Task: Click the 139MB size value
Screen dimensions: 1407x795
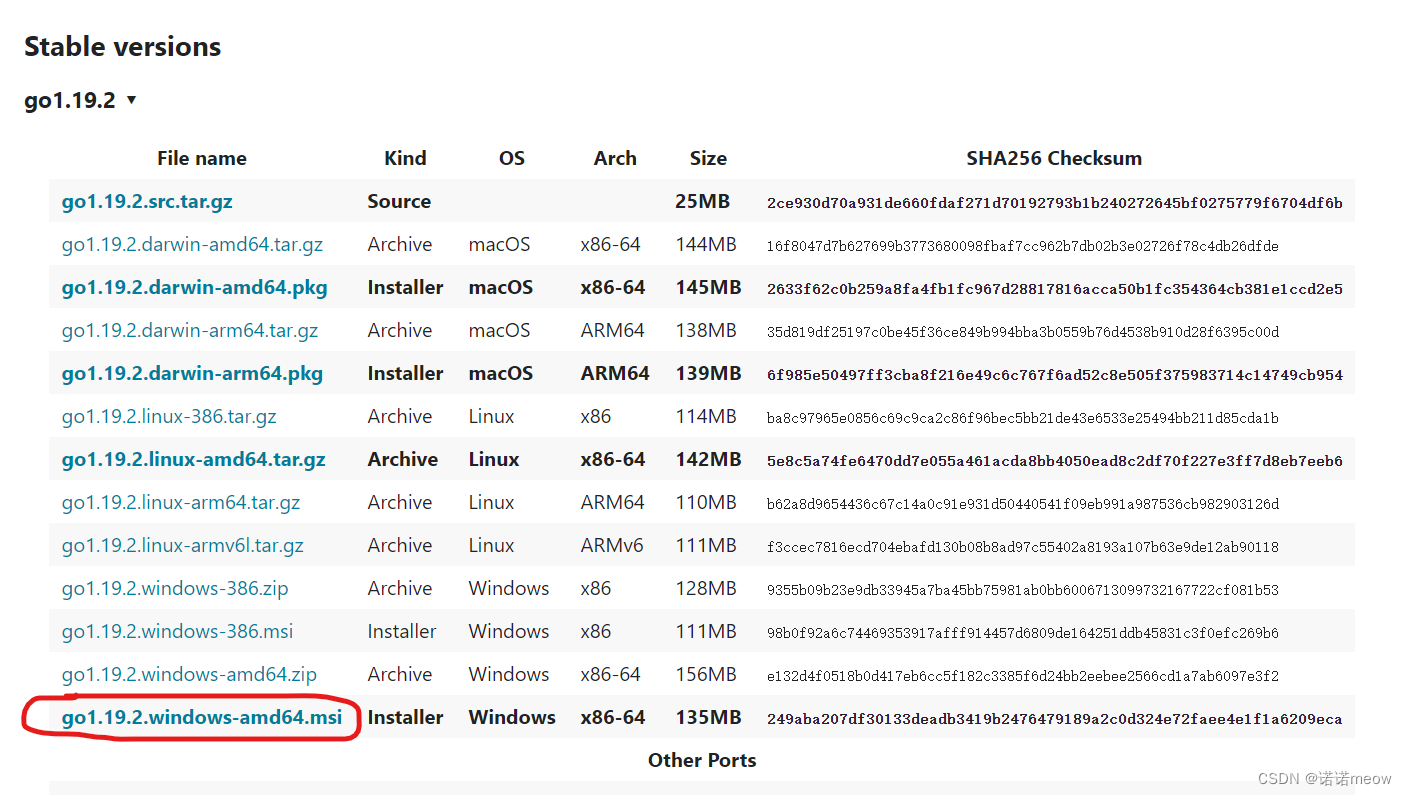Action: pos(708,373)
